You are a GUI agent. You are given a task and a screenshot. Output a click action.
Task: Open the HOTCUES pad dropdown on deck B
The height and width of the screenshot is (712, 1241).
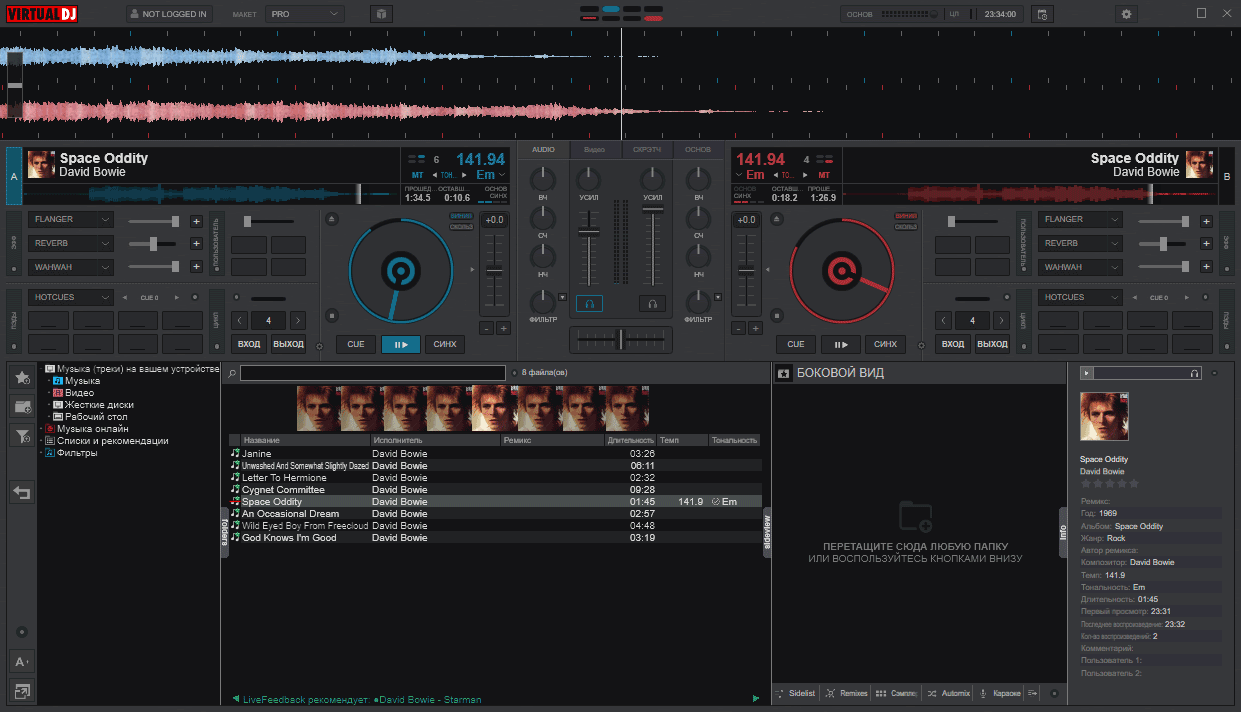[1081, 297]
